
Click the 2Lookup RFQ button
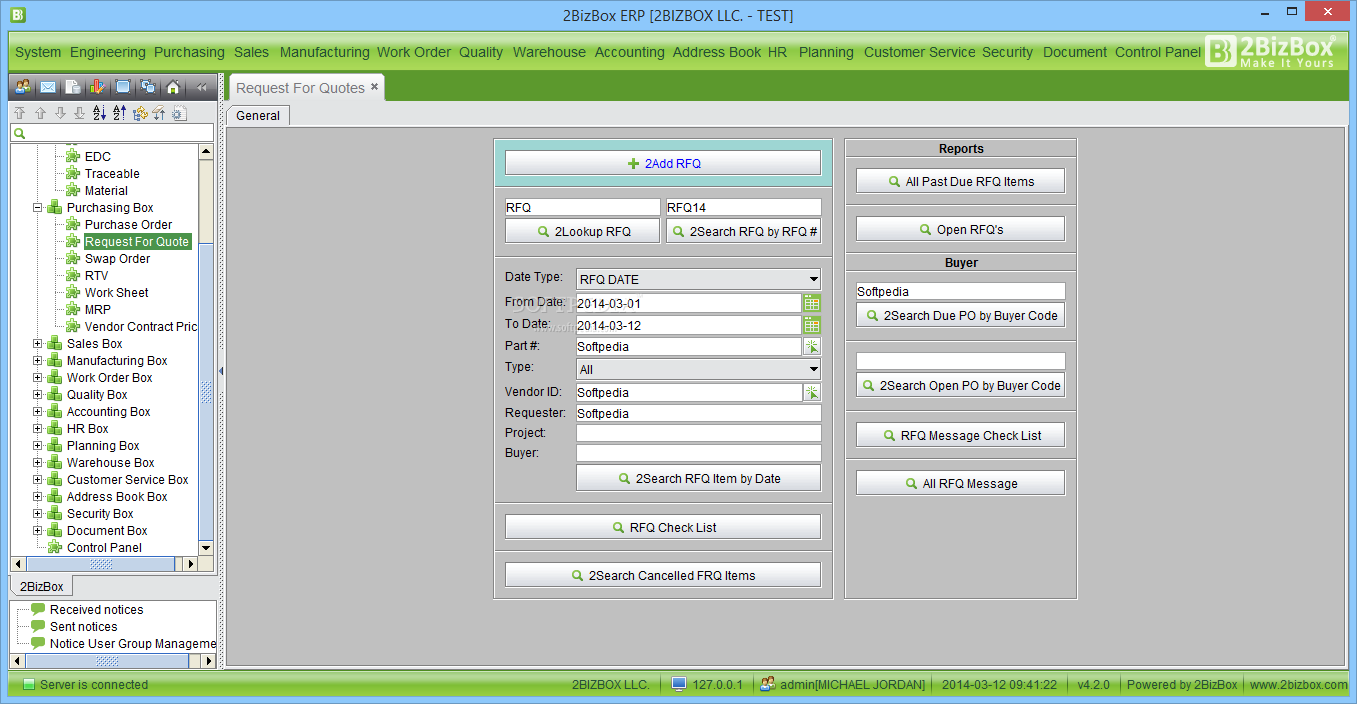pyautogui.click(x=583, y=231)
